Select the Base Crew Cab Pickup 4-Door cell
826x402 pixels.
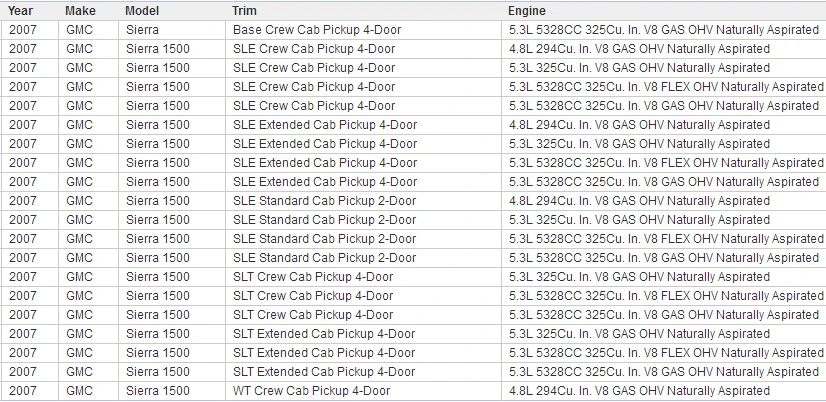(x=363, y=30)
